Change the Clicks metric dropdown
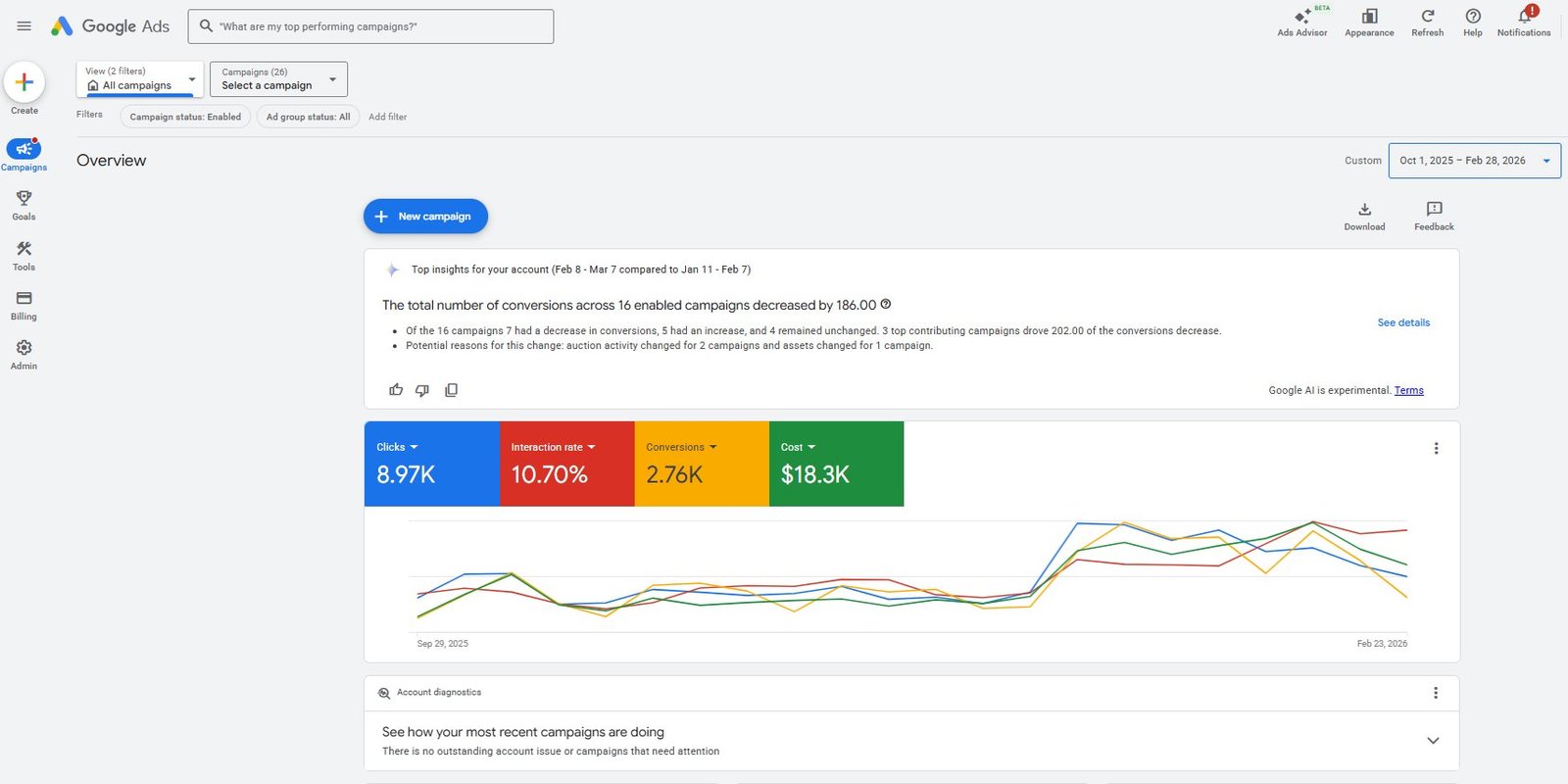This screenshot has height=784, width=1568. (397, 447)
